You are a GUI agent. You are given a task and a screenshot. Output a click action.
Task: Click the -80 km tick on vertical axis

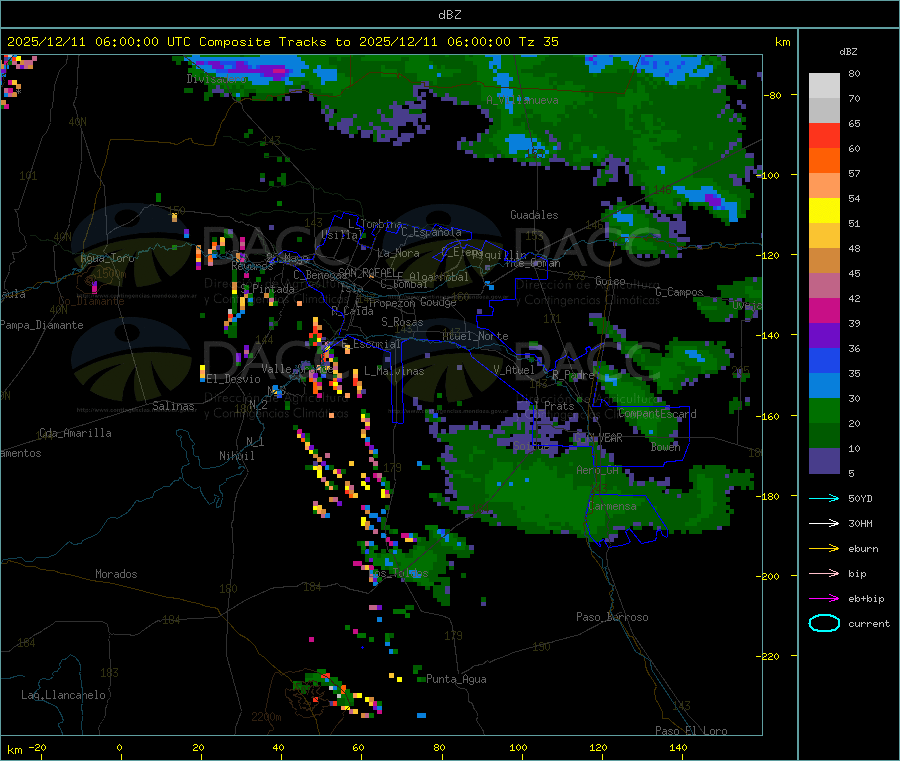click(773, 95)
